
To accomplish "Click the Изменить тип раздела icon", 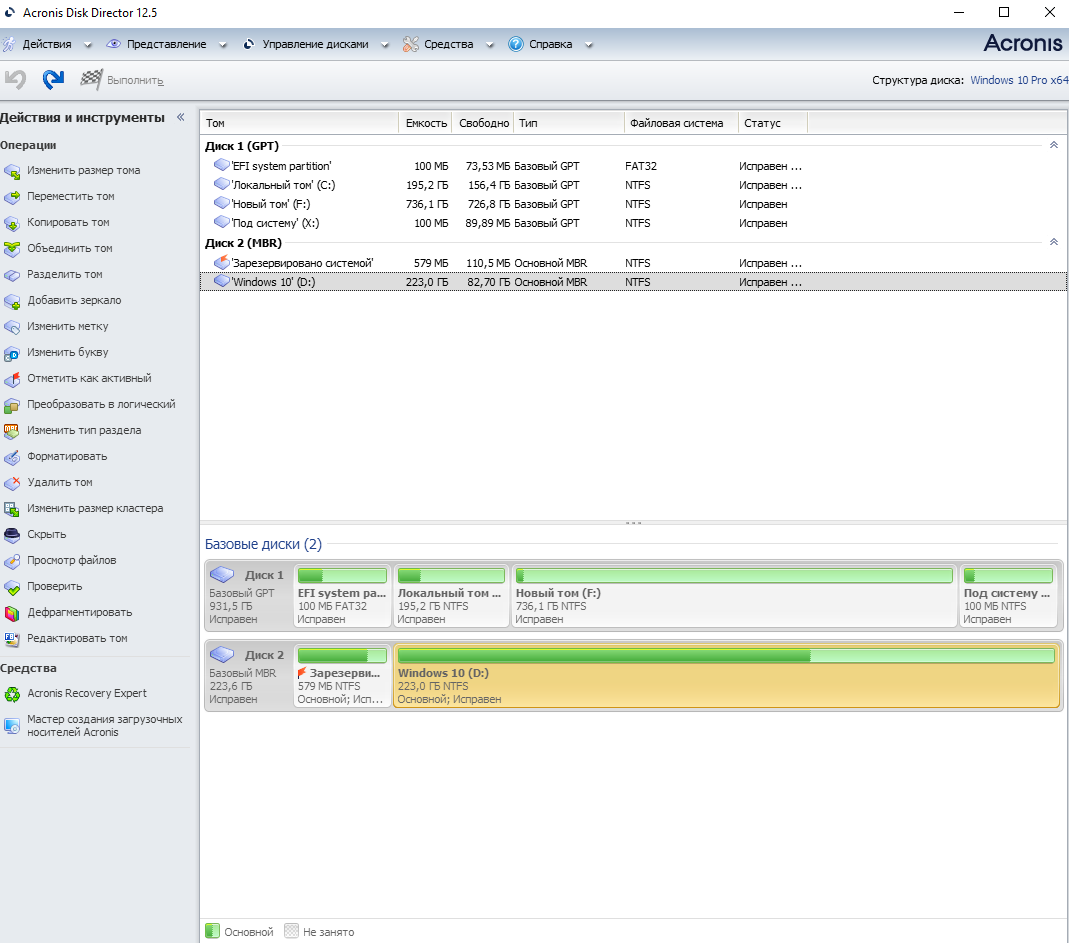I will point(12,431).
